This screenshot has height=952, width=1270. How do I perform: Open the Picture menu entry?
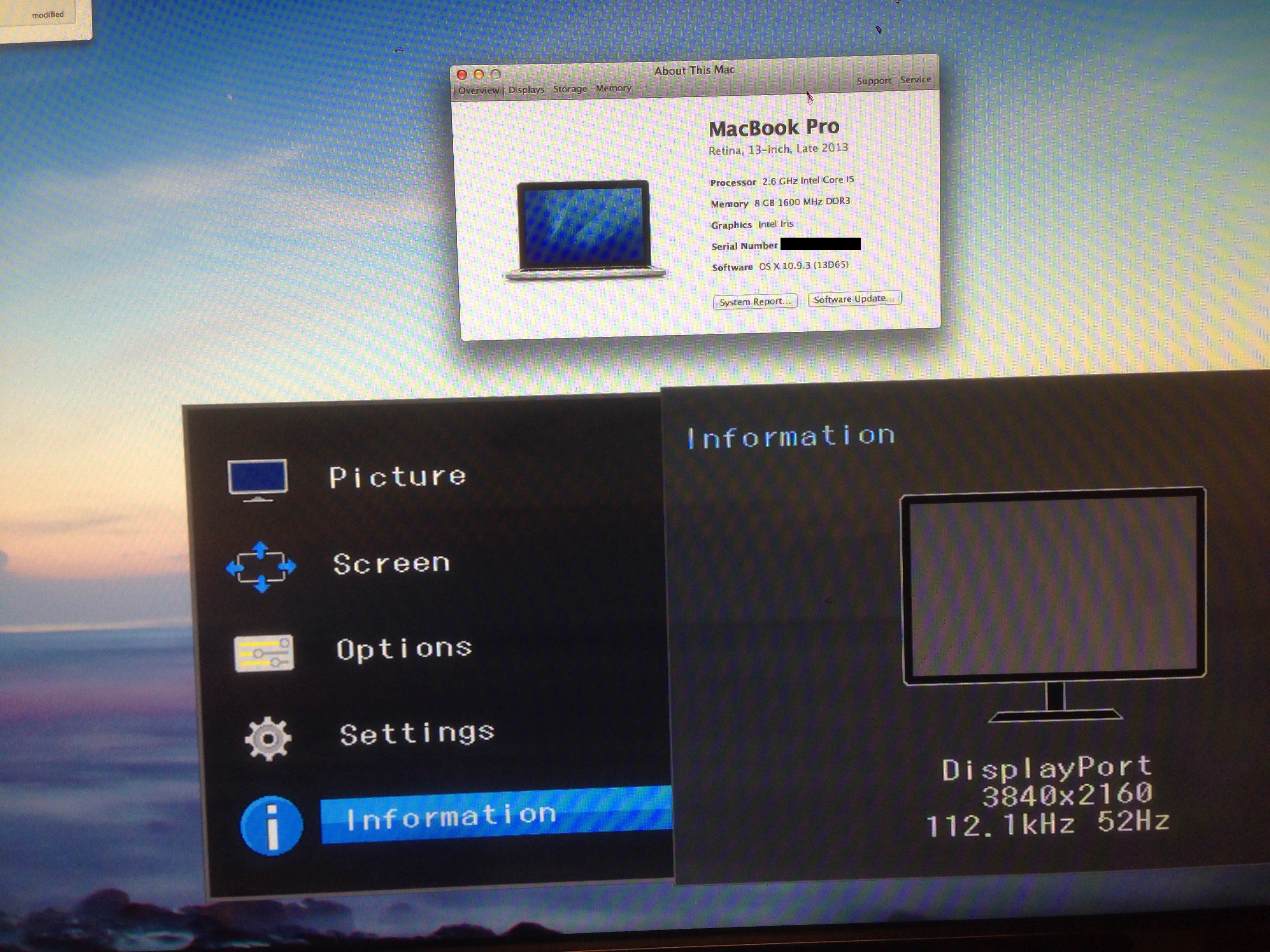[x=397, y=478]
